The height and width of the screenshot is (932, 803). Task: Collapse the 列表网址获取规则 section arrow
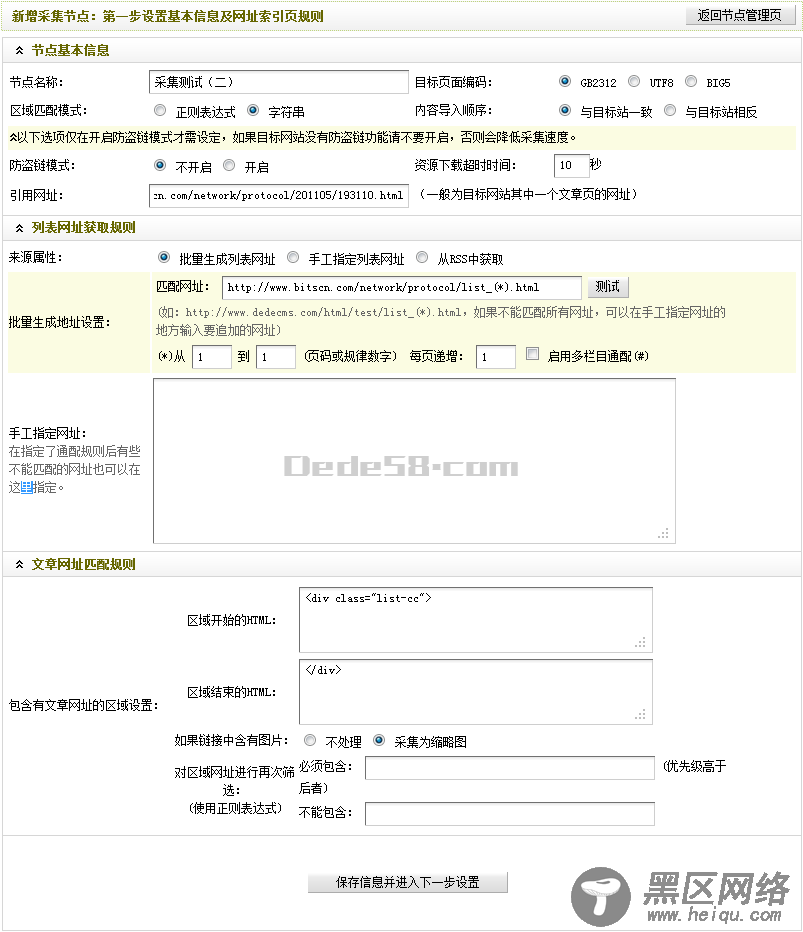coord(19,228)
